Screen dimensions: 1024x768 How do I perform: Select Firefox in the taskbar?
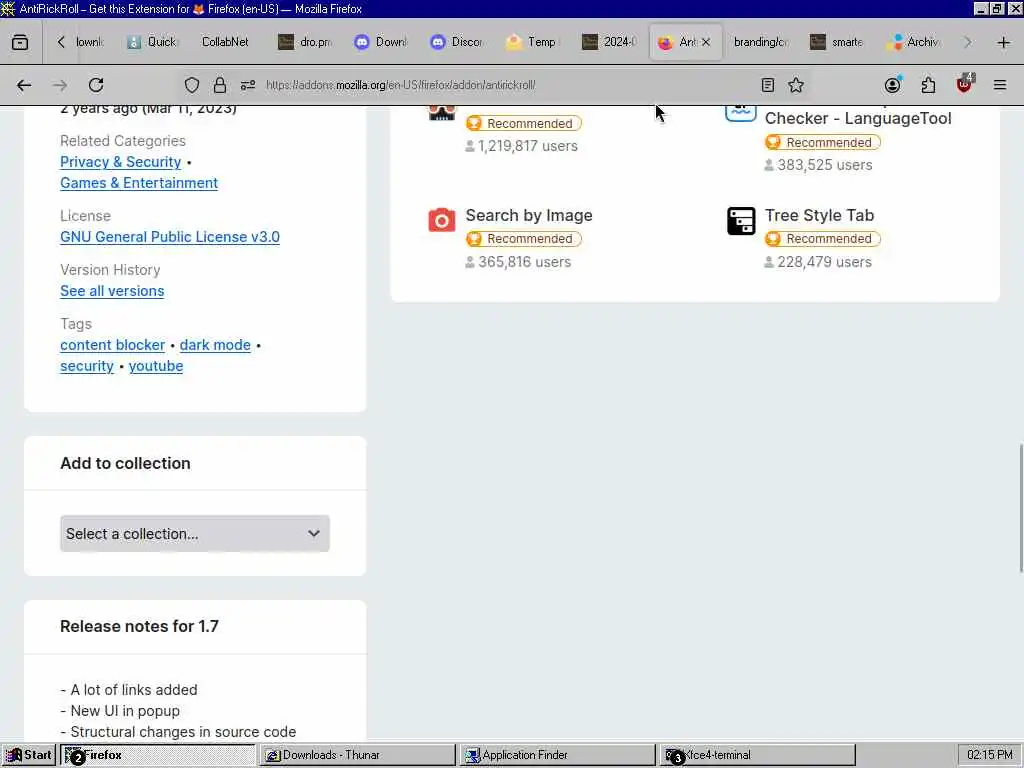click(x=157, y=755)
